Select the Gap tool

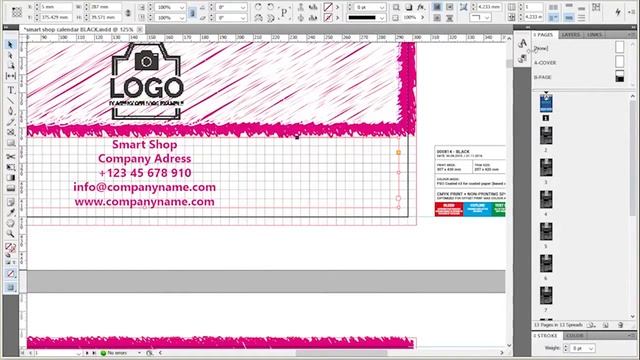point(11,76)
